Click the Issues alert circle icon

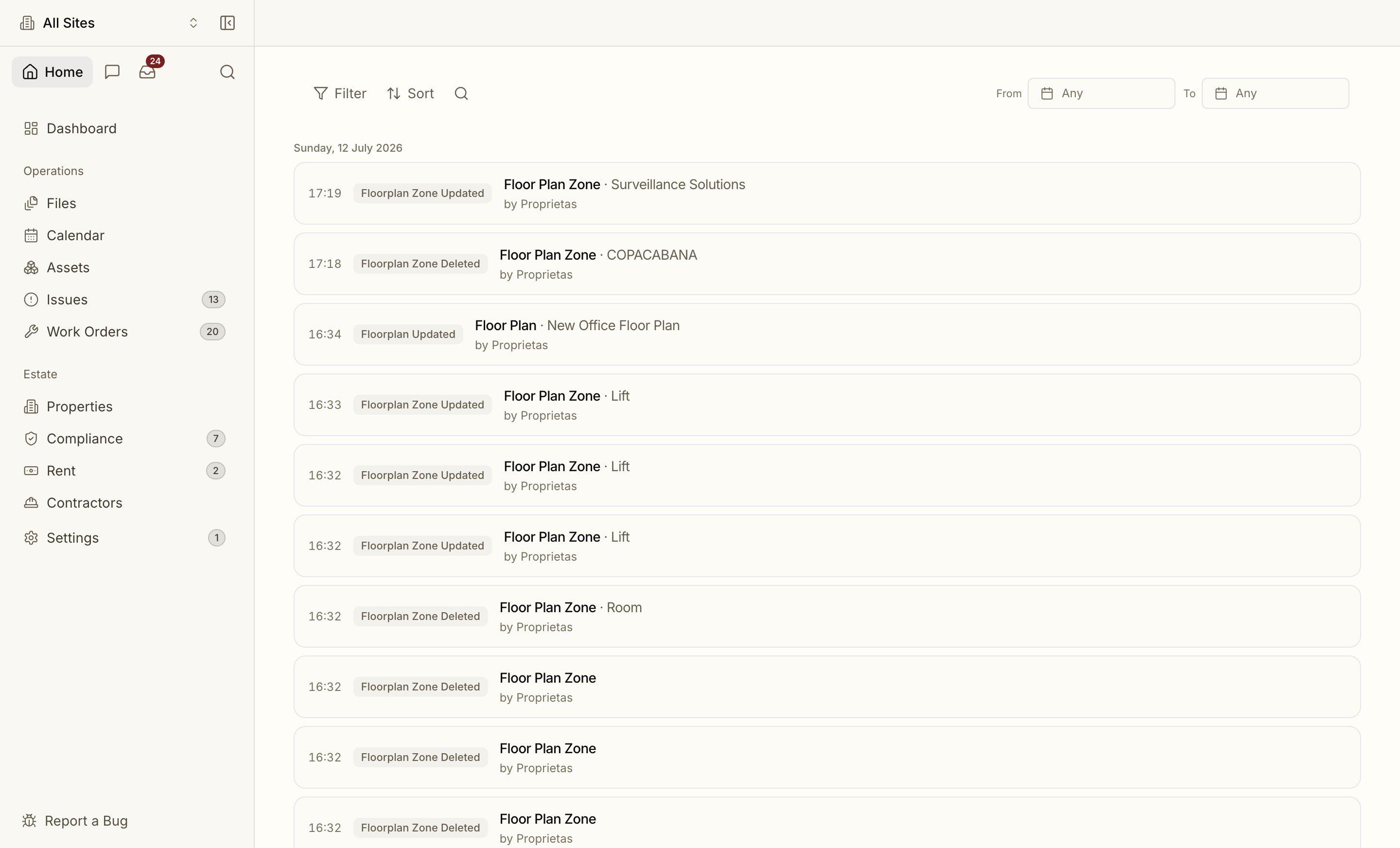coord(31,300)
